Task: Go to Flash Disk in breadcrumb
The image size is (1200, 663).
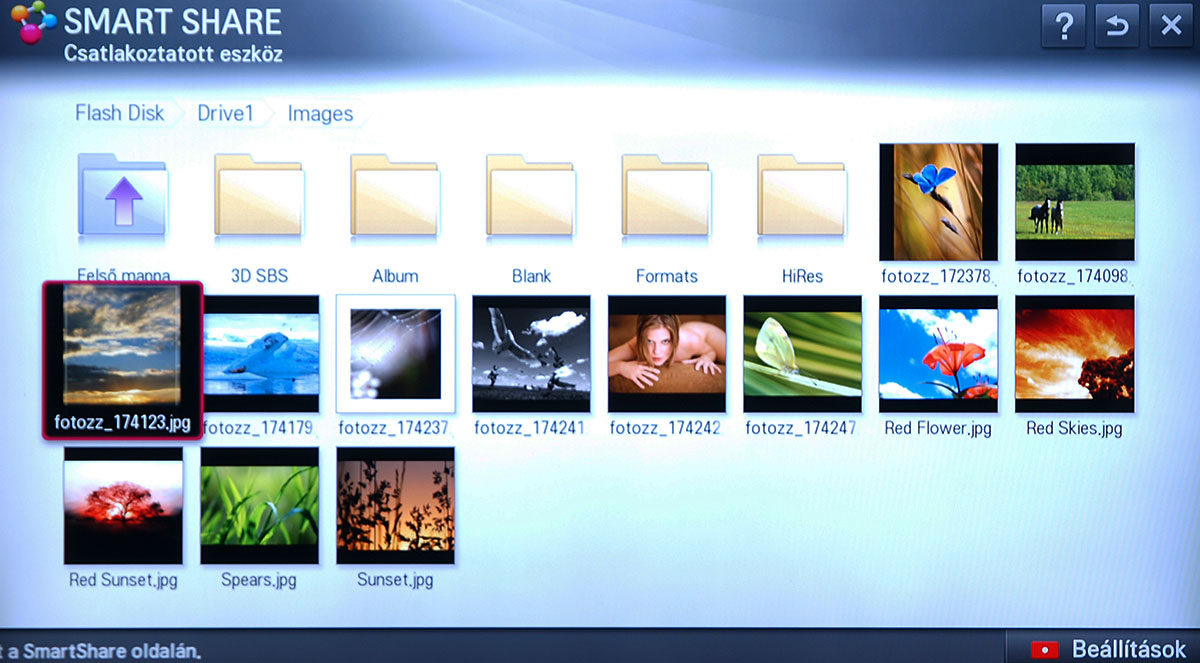Action: 119,113
